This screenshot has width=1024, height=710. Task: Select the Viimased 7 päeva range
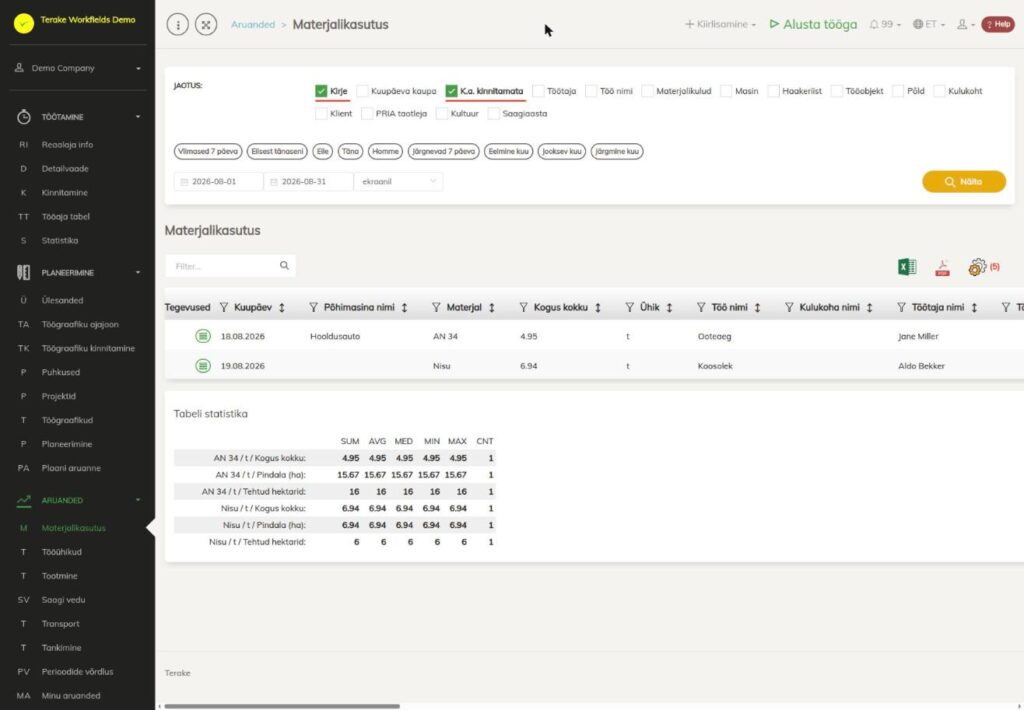(208, 151)
